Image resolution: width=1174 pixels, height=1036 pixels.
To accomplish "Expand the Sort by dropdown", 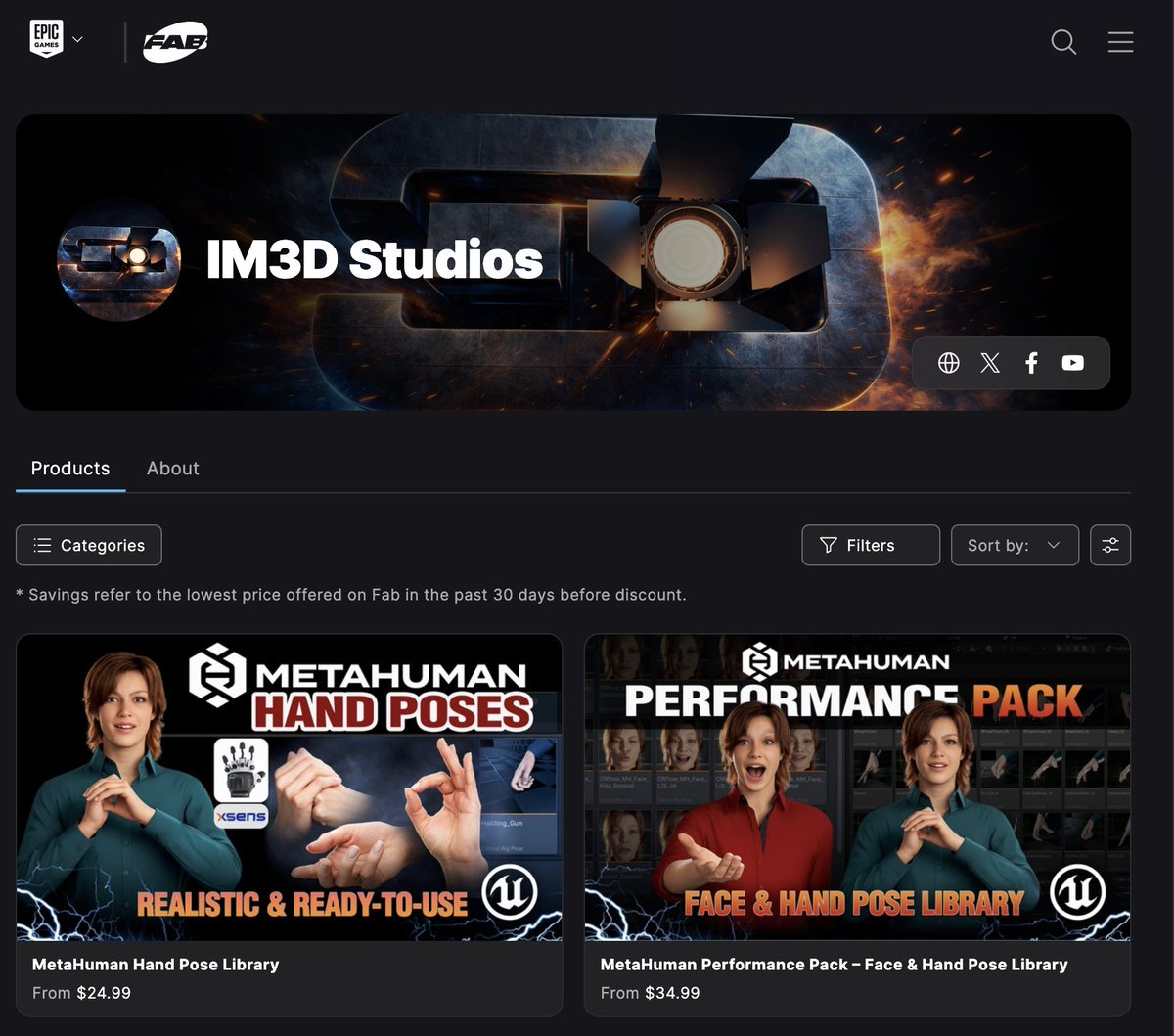I will pos(1015,546).
